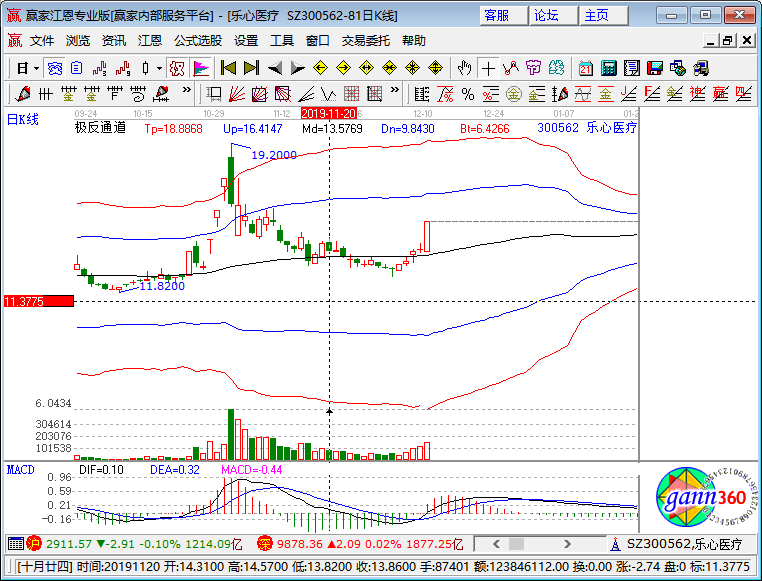Click the purple 节 icon
Image resolution: width=762 pixels, height=581 pixels.
click(x=534, y=68)
